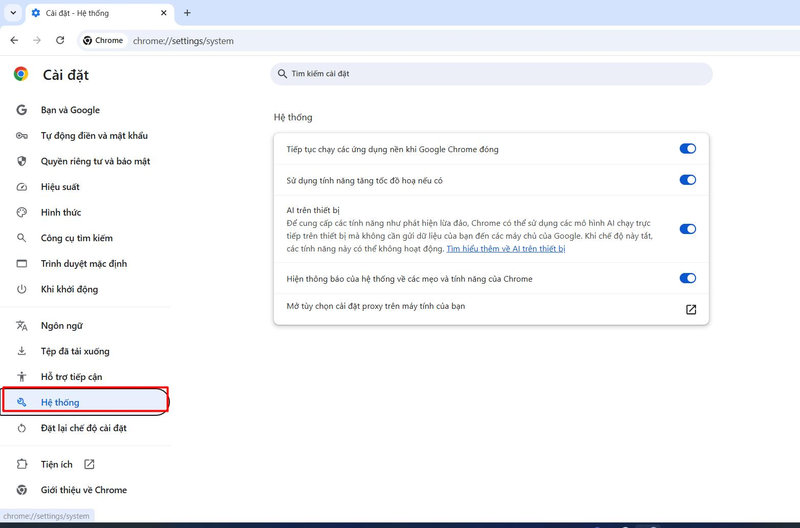Open the tab search dropdown arrow
The width and height of the screenshot is (800, 528).
tap(13, 13)
